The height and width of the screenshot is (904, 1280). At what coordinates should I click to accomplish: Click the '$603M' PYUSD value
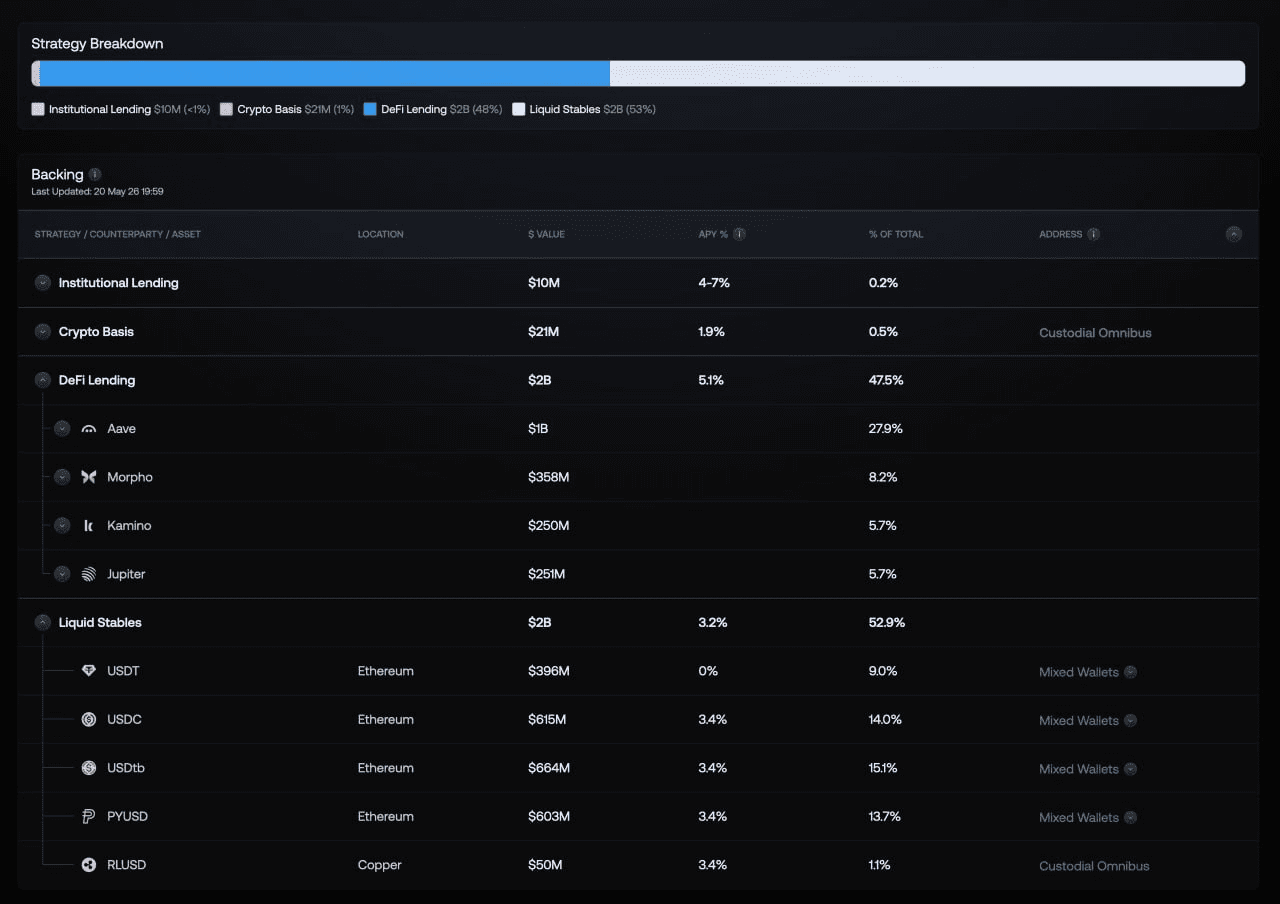point(549,816)
